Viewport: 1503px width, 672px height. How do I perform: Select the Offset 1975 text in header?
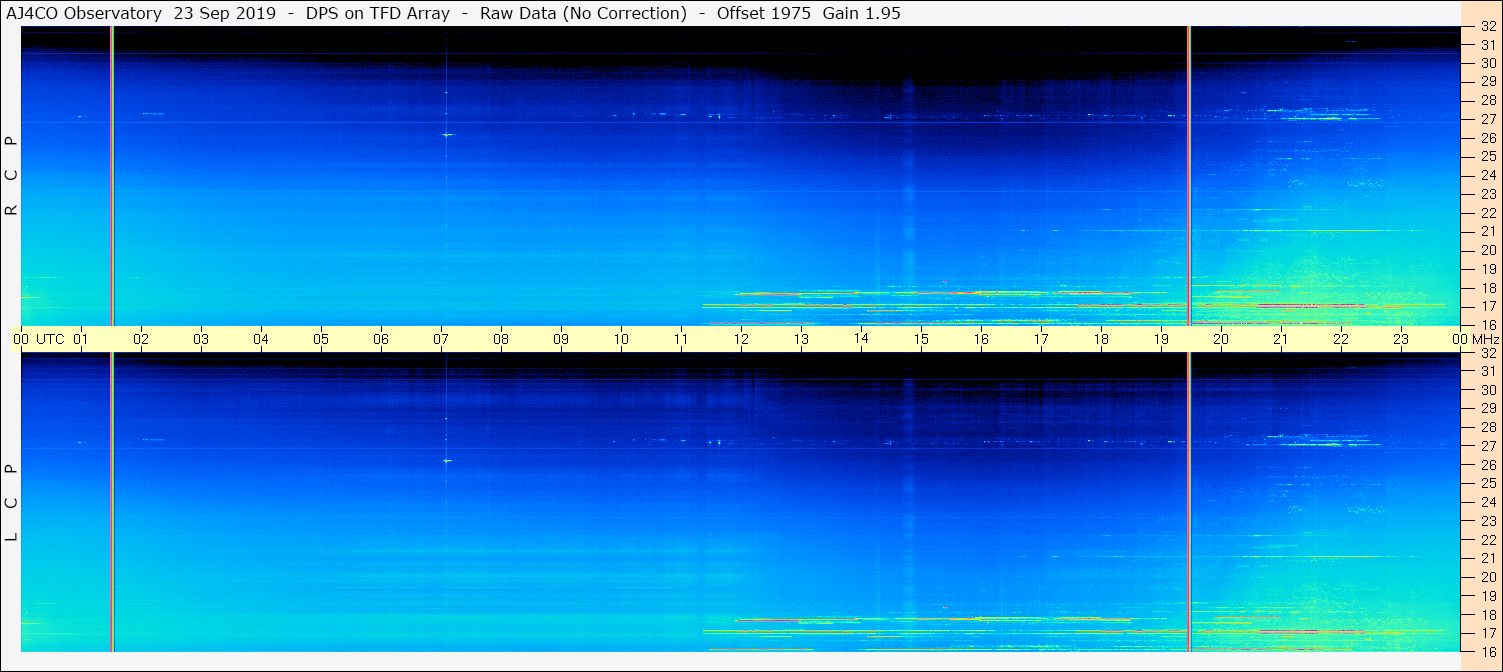764,14
